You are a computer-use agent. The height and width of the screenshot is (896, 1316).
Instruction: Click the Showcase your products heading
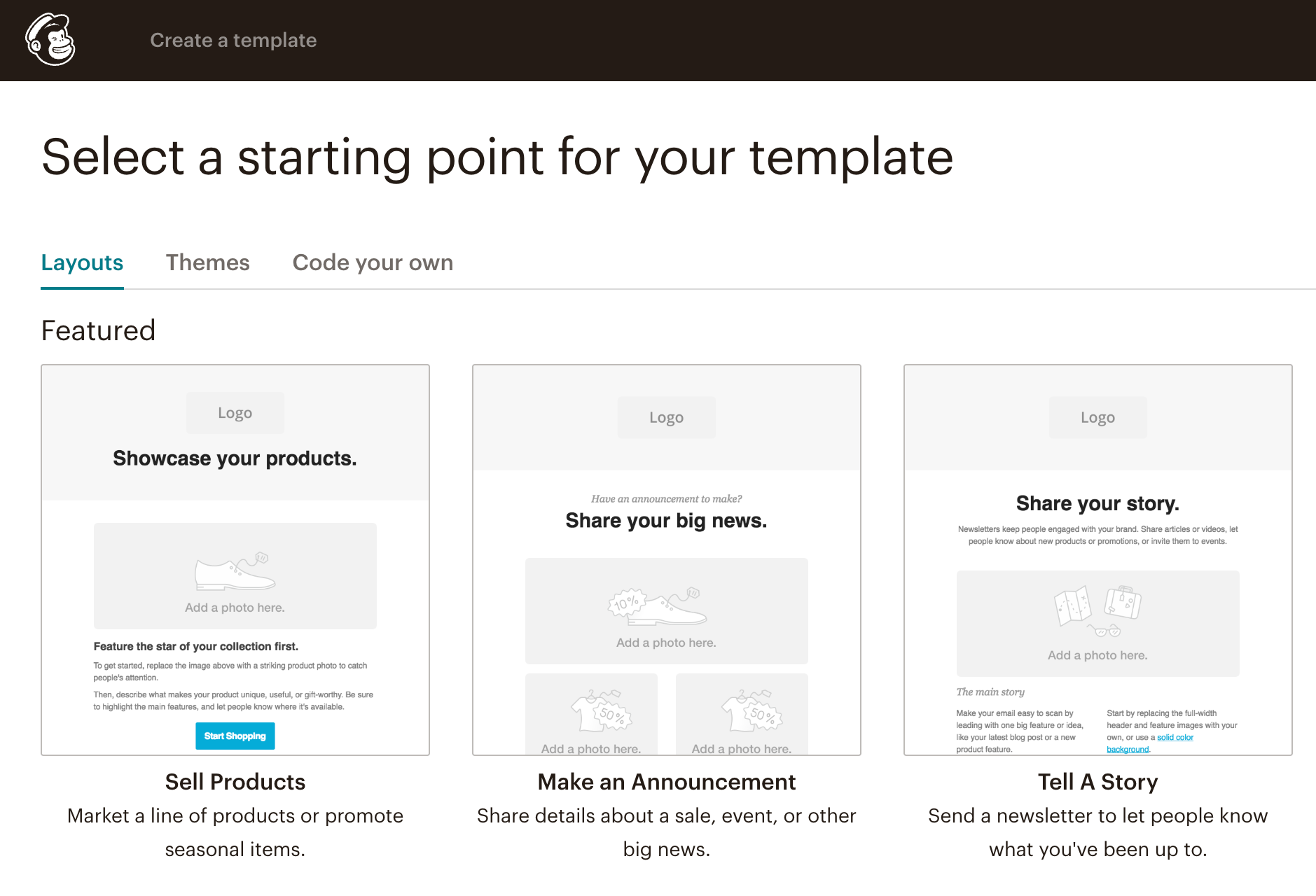[x=235, y=458]
